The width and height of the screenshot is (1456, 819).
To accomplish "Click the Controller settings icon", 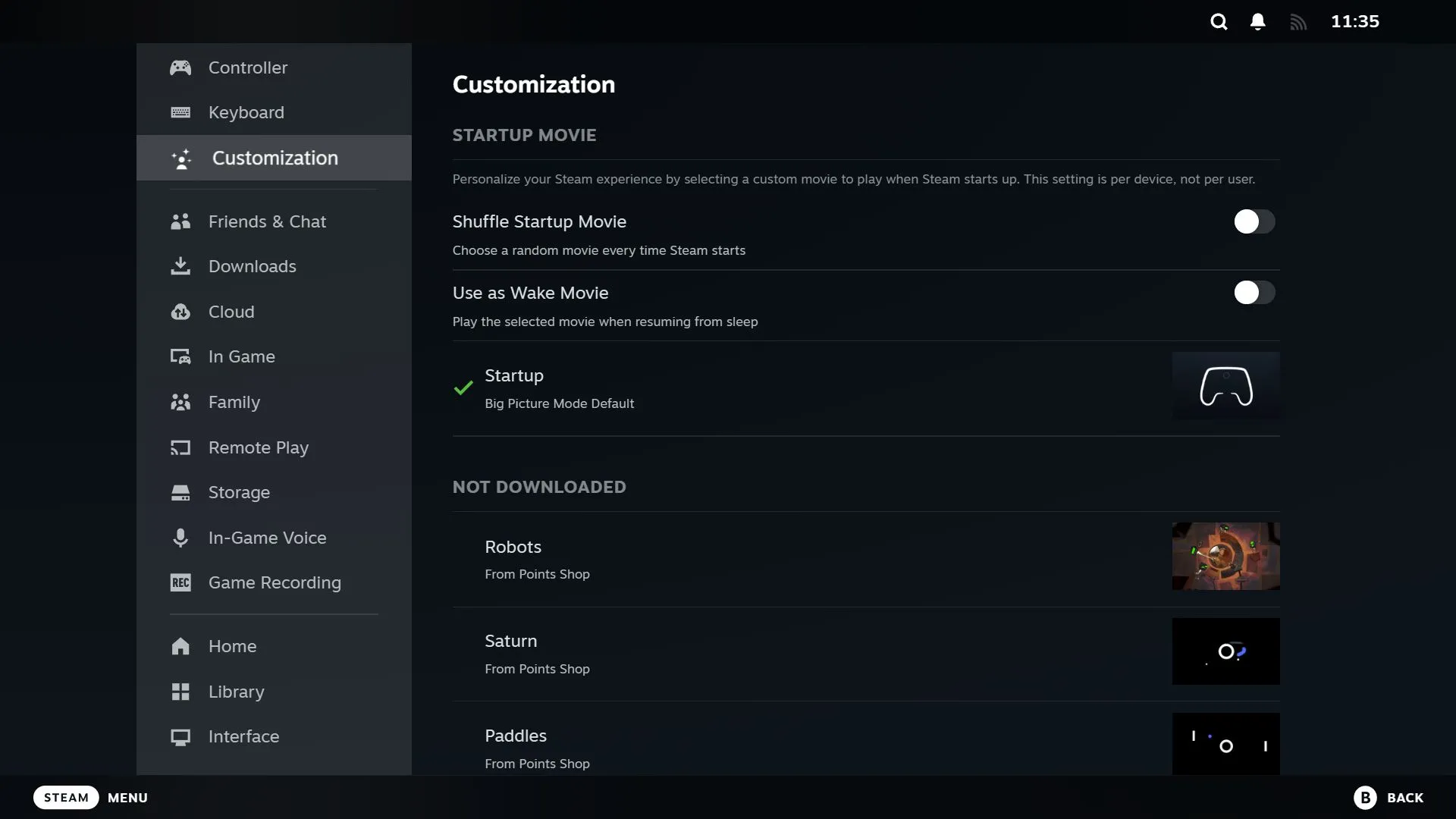I will (x=180, y=67).
